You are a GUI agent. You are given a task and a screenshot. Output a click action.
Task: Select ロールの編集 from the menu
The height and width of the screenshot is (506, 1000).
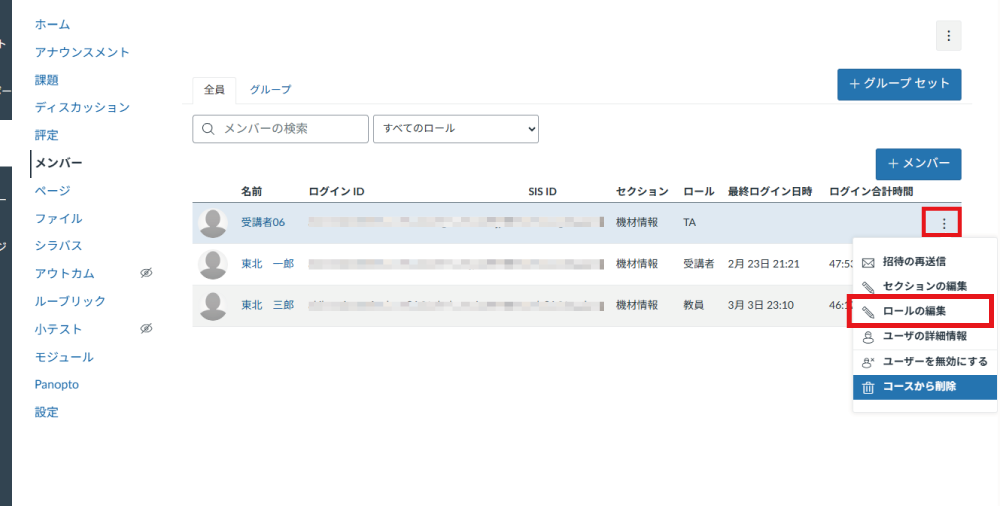coord(925,311)
